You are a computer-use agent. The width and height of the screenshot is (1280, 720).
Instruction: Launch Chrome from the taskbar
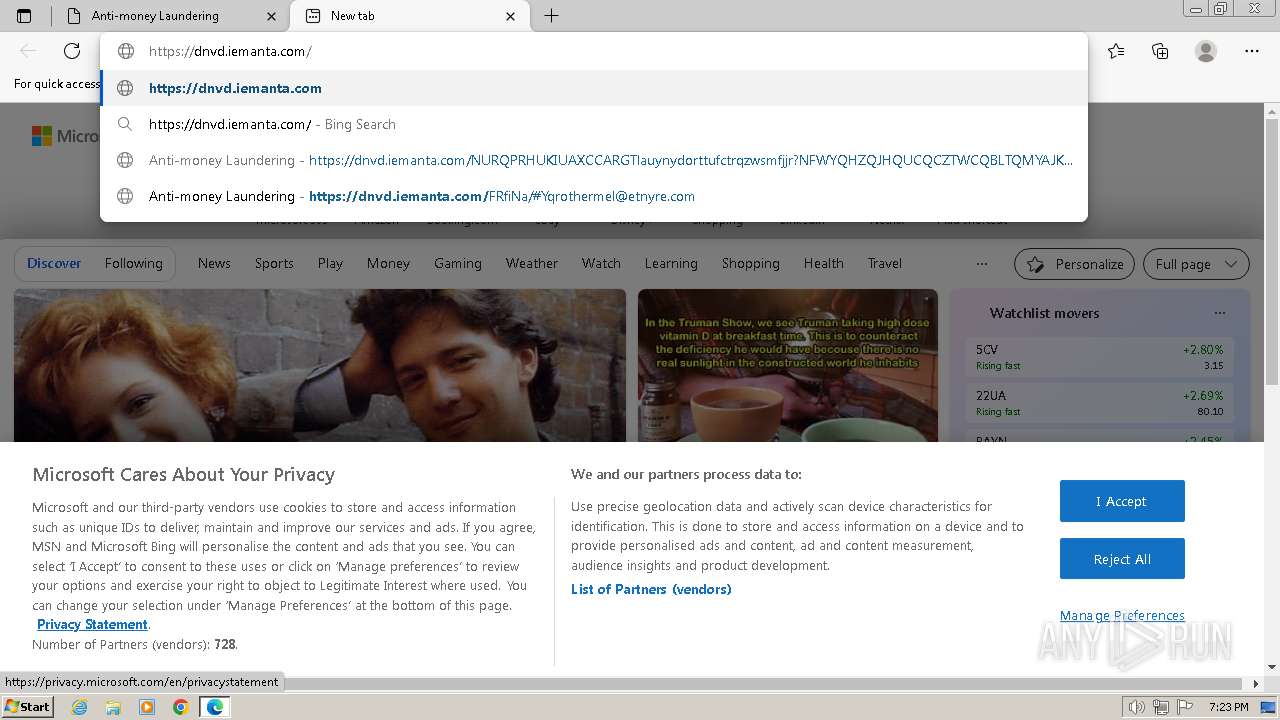click(180, 707)
